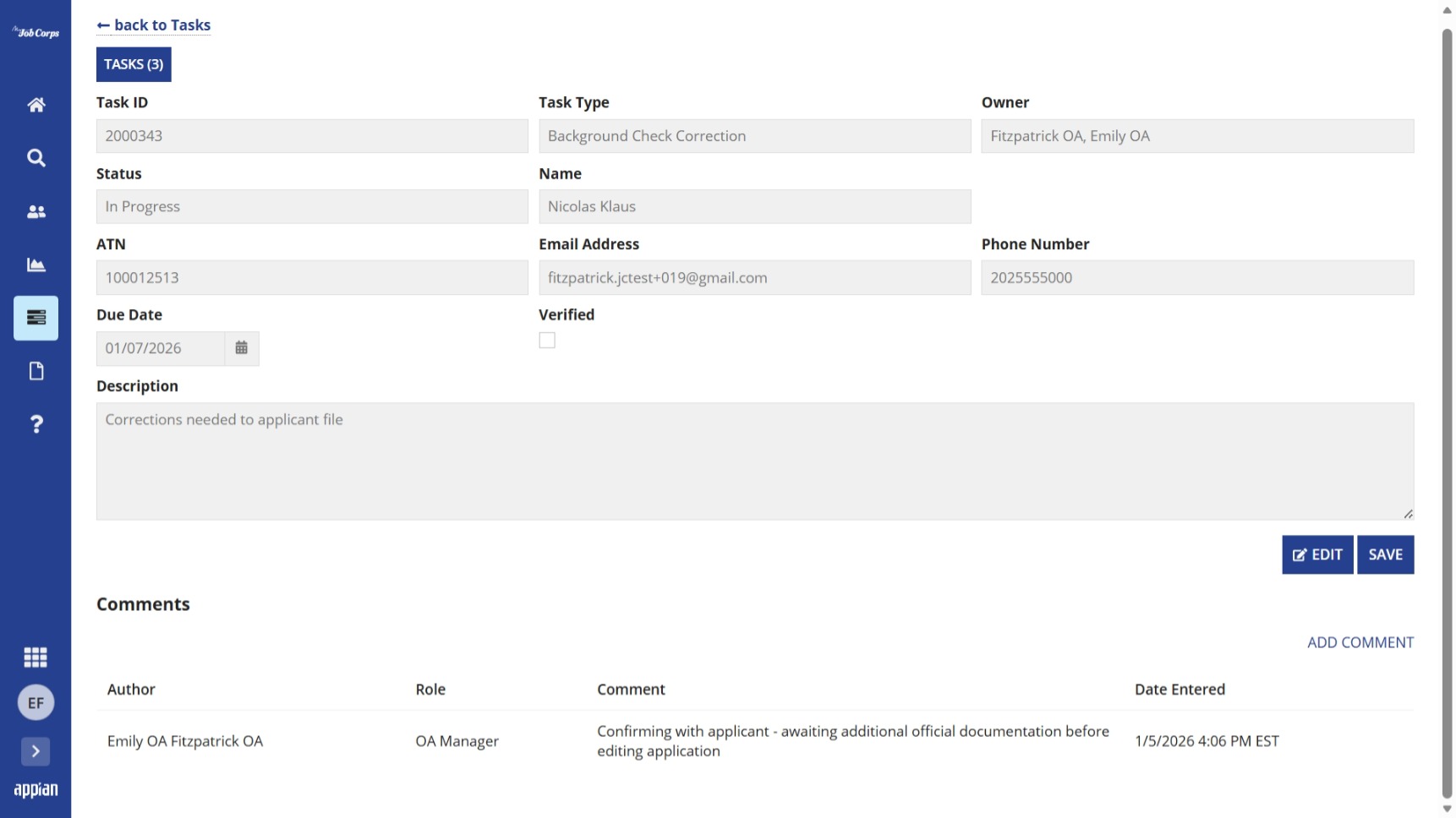Toggle the Verified checkbox
Viewport: 1456px width, 818px height.
pyautogui.click(x=547, y=341)
